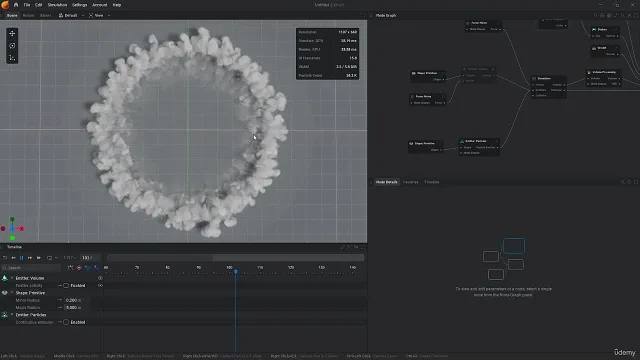This screenshot has width=640, height=360.
Task: Select the rotate tool in viewport toolbar
Action: click(12, 46)
